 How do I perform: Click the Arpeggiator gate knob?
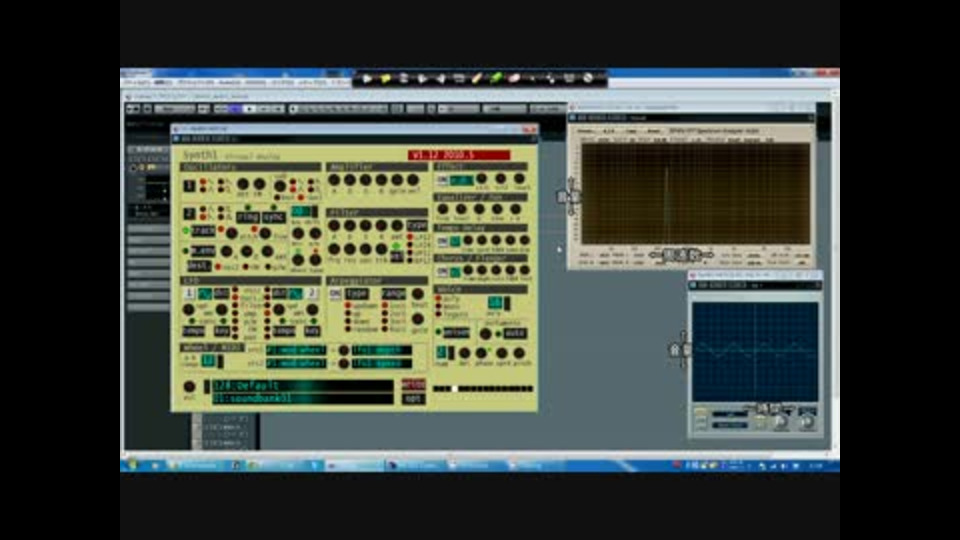pos(418,319)
